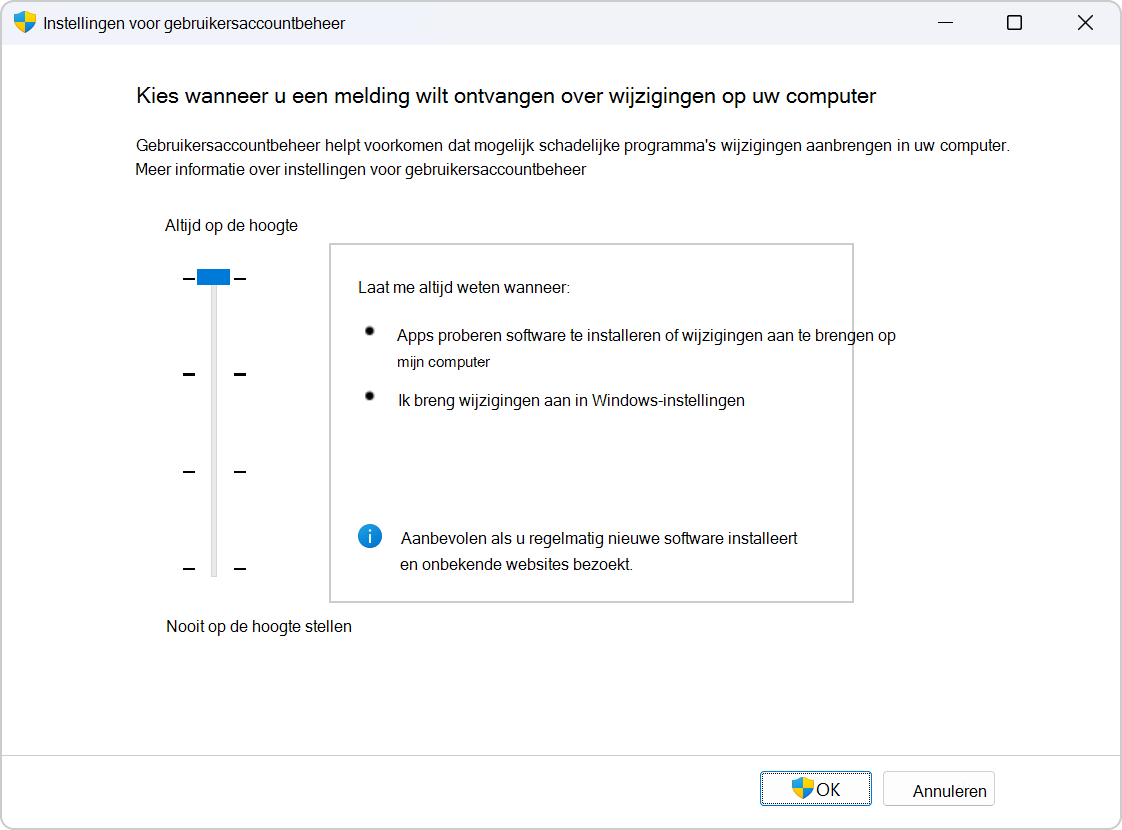Click the 'Aanbevolen als u regelmatig' recommendation text

tap(598, 551)
